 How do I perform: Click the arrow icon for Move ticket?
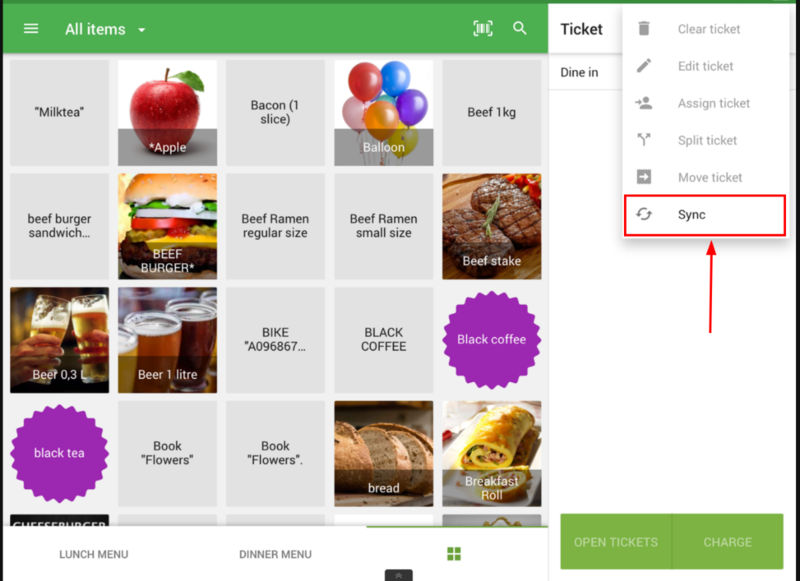644,177
